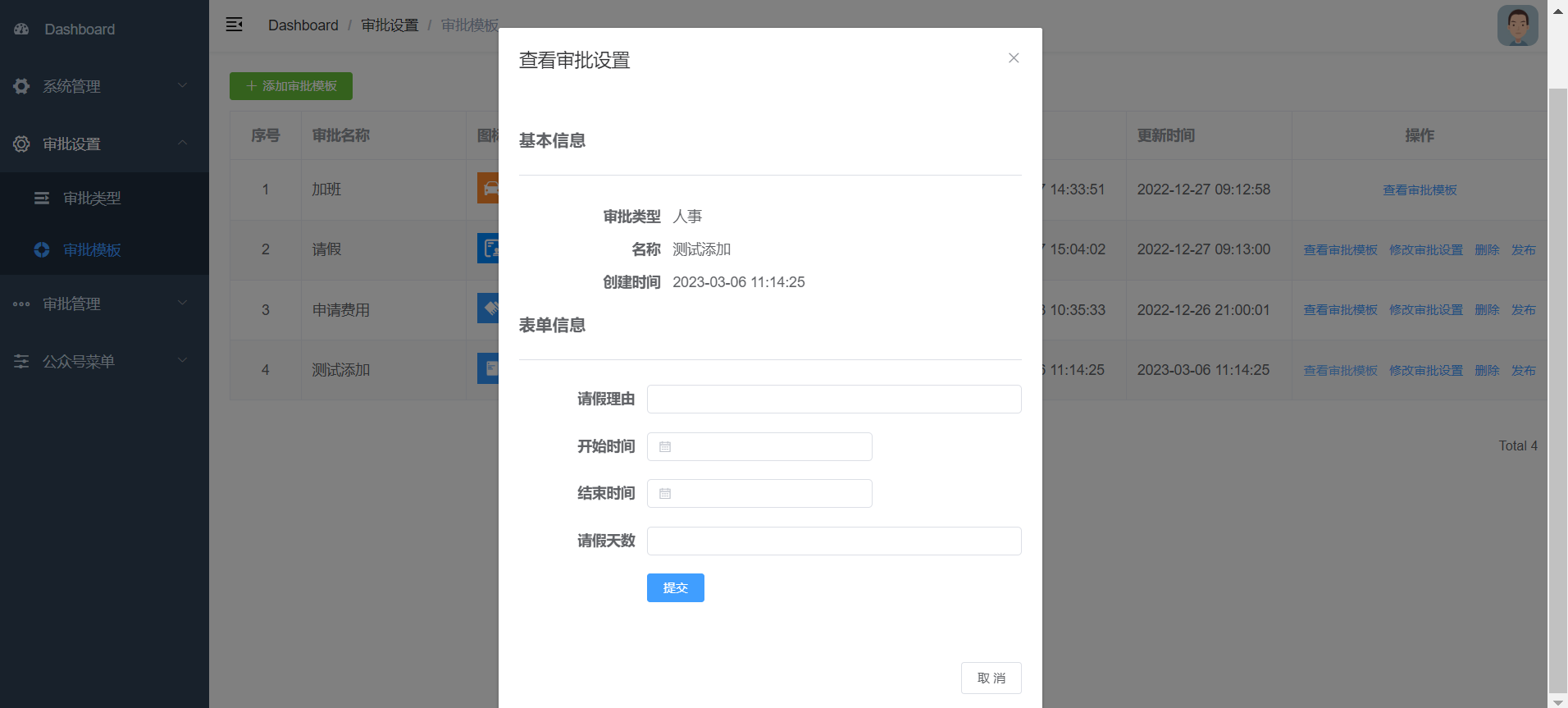Click 删除 in 测试添加 row

1487,370
